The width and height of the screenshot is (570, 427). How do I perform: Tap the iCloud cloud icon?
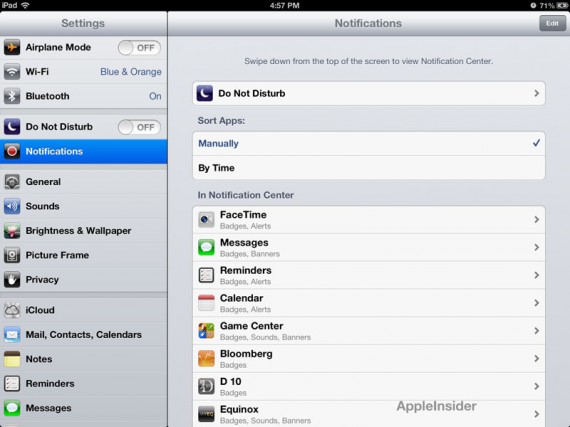click(12, 310)
